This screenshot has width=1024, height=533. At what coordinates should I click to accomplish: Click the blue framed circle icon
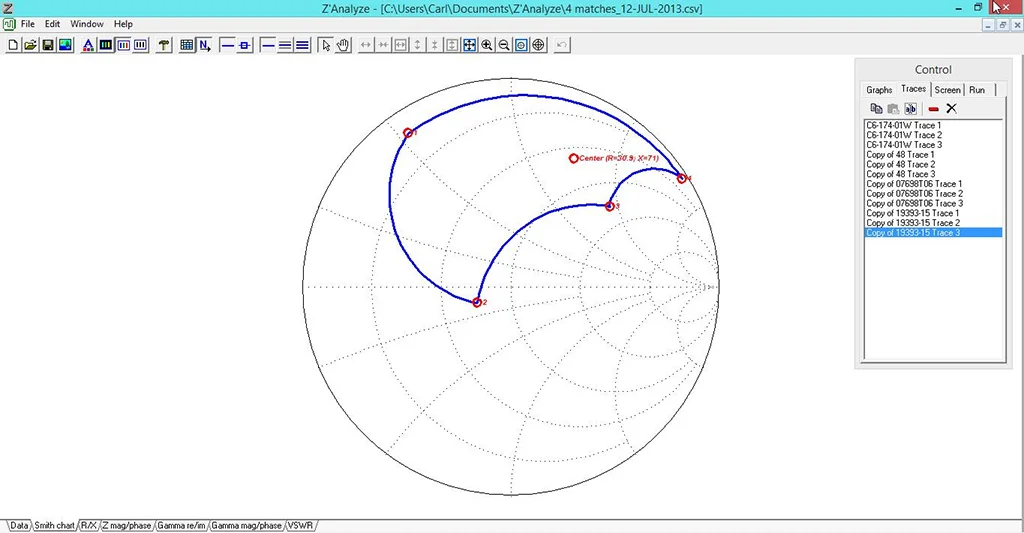(521, 45)
